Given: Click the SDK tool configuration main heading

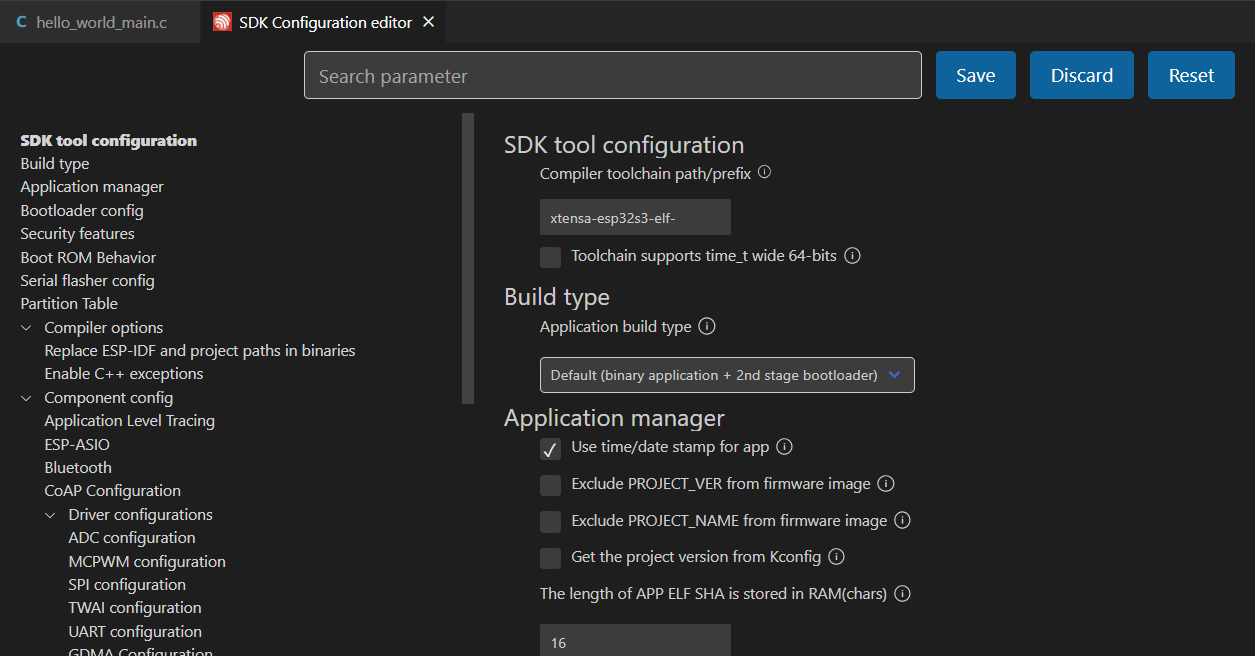Looking at the screenshot, I should [624, 145].
